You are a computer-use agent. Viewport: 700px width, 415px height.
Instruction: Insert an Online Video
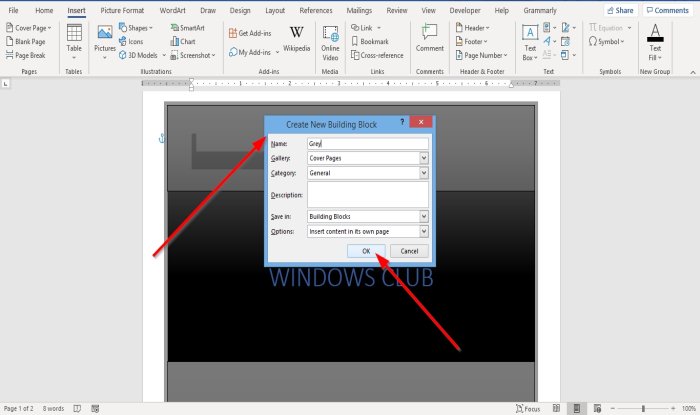coord(330,43)
